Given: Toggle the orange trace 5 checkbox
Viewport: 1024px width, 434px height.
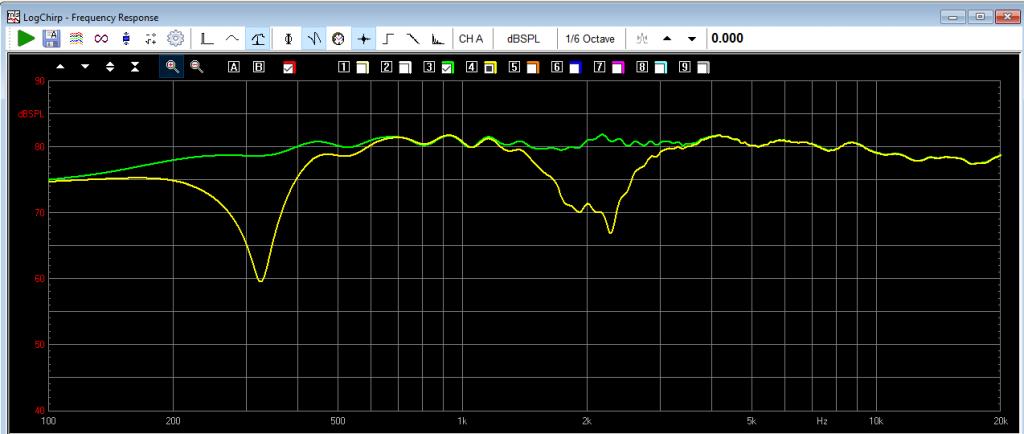Looking at the screenshot, I should point(533,67).
